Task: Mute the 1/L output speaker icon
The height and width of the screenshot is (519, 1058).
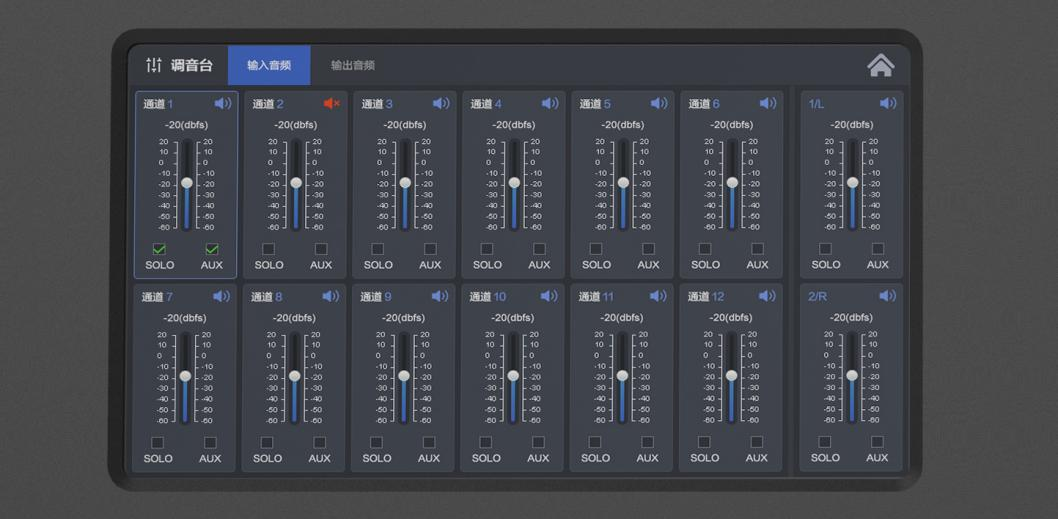Action: pyautogui.click(x=887, y=104)
